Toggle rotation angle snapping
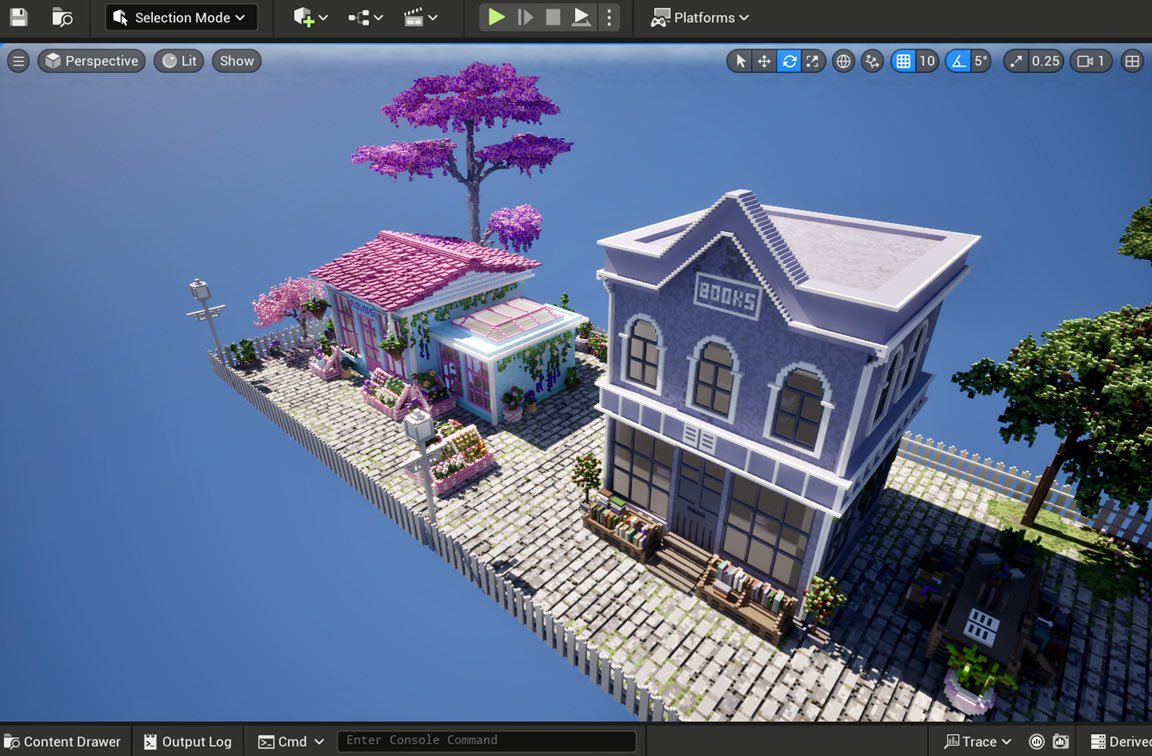This screenshot has height=756, width=1152. [958, 61]
